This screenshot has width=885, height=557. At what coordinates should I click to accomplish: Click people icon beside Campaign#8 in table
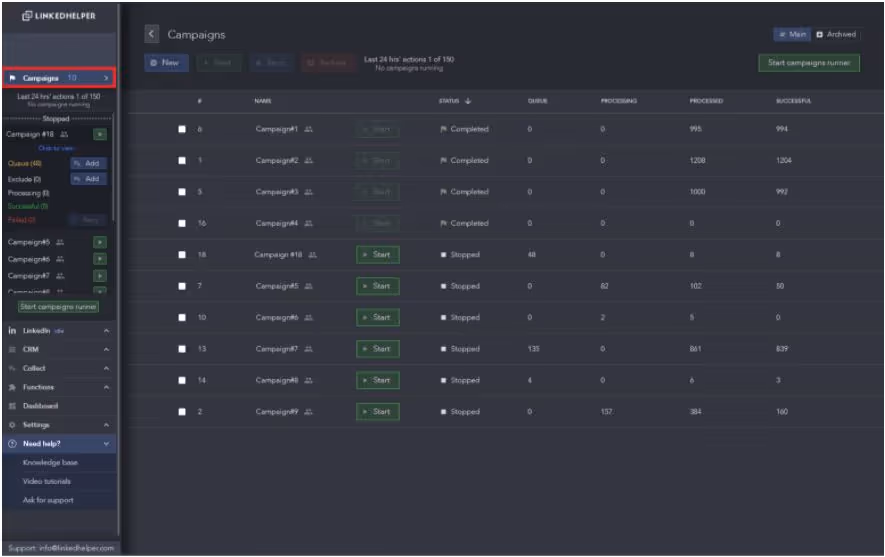[308, 380]
